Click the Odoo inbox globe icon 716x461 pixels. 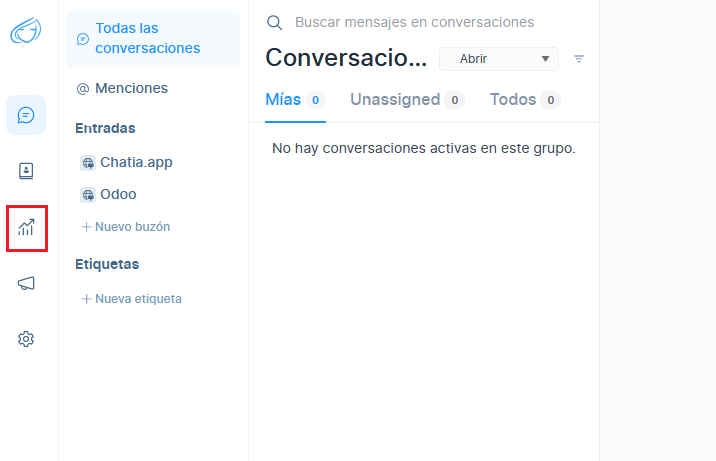[88, 195]
